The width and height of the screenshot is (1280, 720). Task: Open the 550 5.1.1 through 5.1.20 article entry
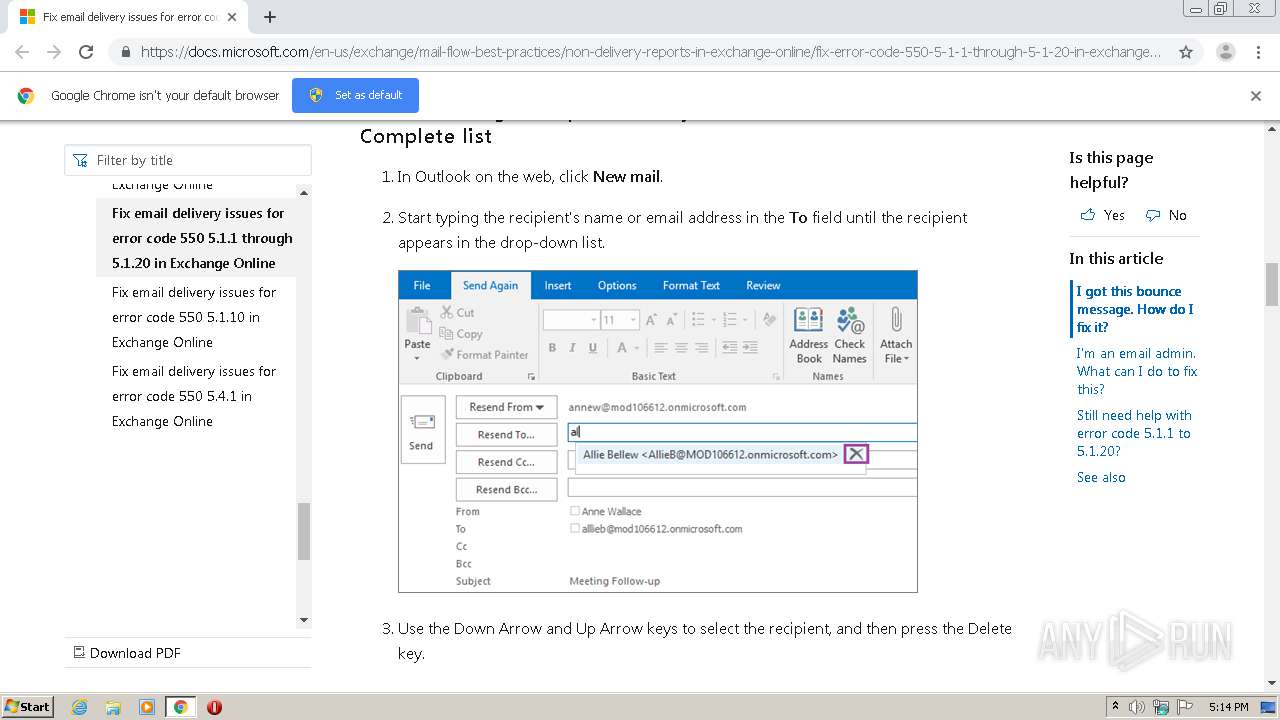[x=203, y=238]
